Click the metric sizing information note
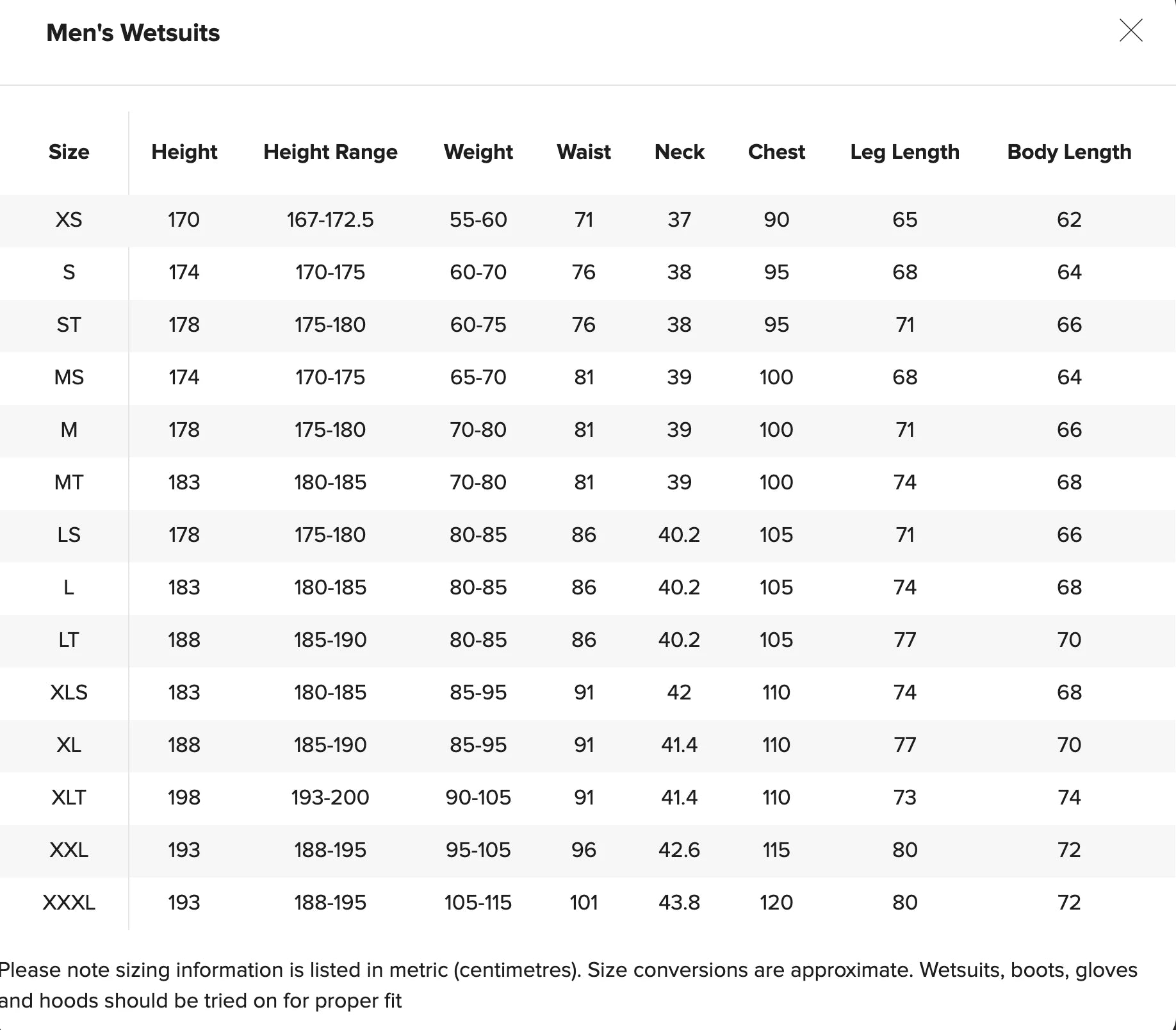Viewport: 1176px width, 1030px height. pos(568,985)
